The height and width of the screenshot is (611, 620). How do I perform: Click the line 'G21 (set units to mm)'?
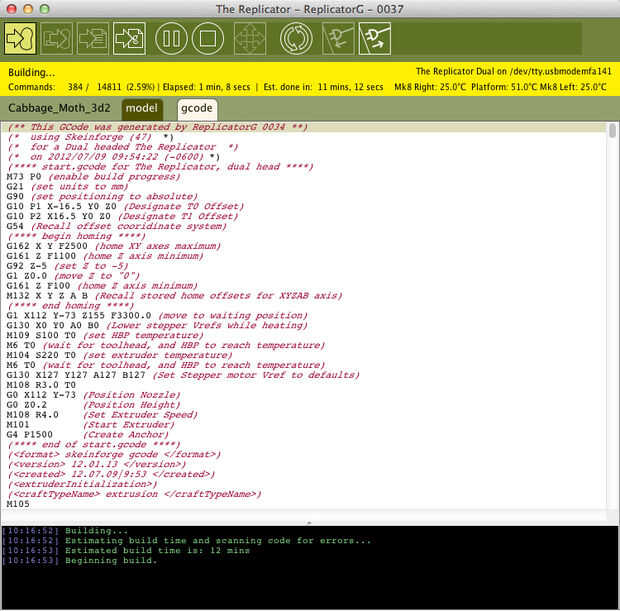click(x=67, y=186)
